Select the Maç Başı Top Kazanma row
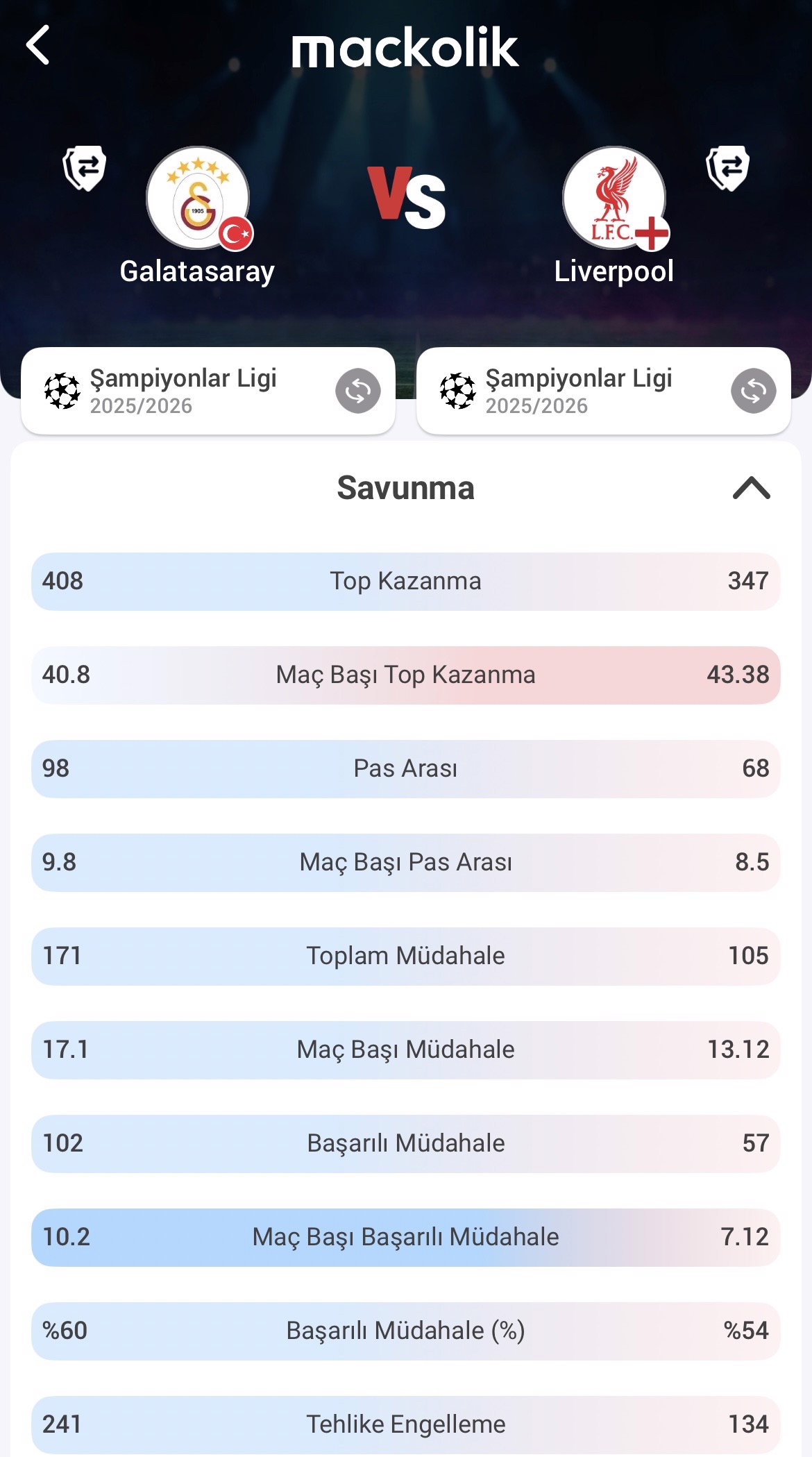The height and width of the screenshot is (1457, 812). (x=405, y=675)
